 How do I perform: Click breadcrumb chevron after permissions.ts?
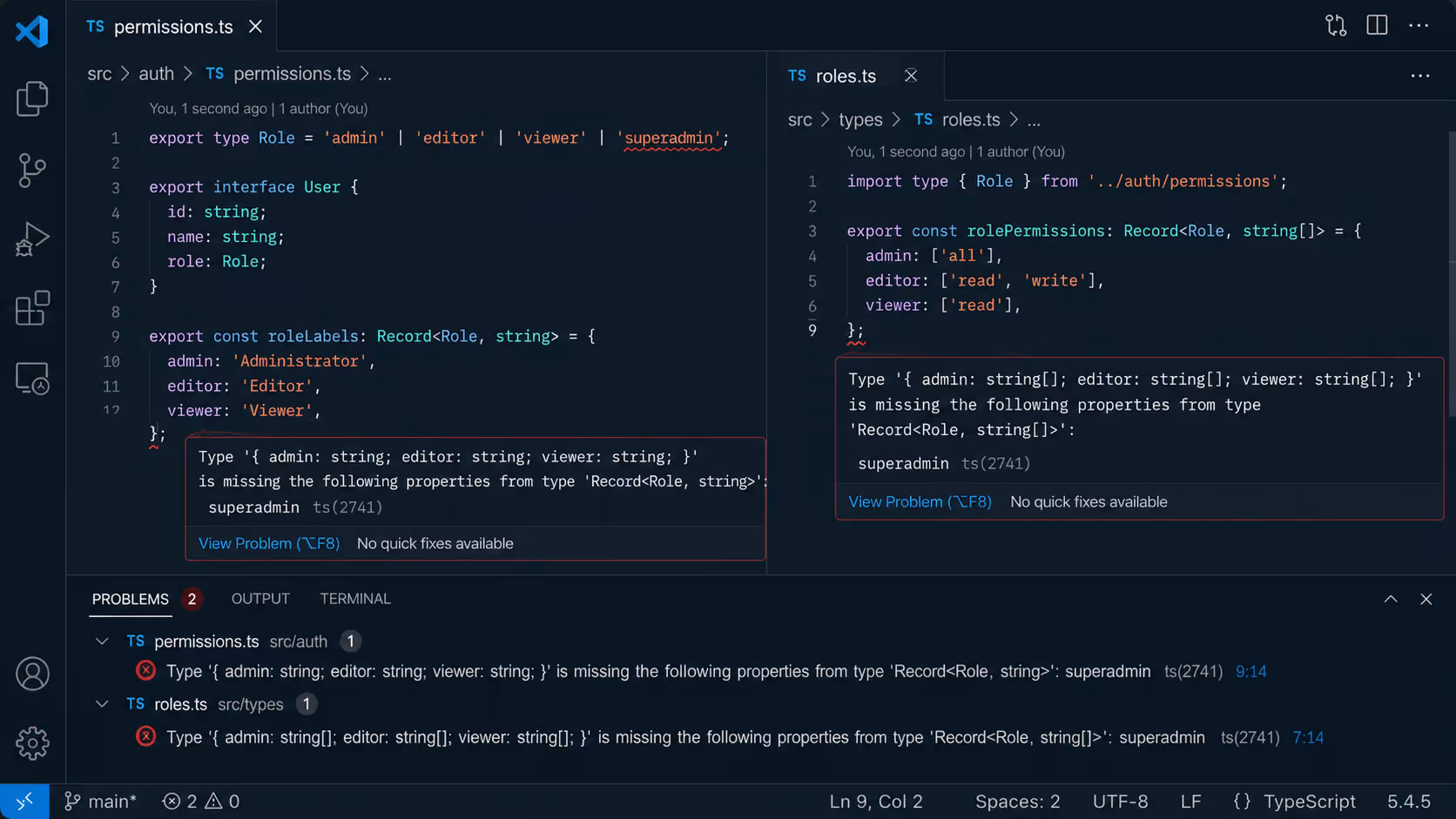point(365,74)
